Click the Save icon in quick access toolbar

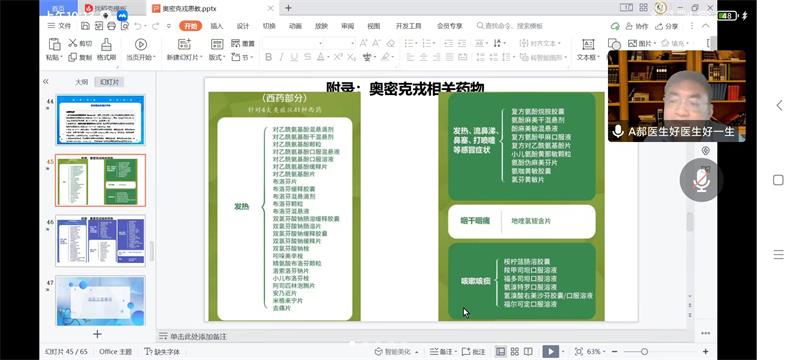(x=85, y=26)
